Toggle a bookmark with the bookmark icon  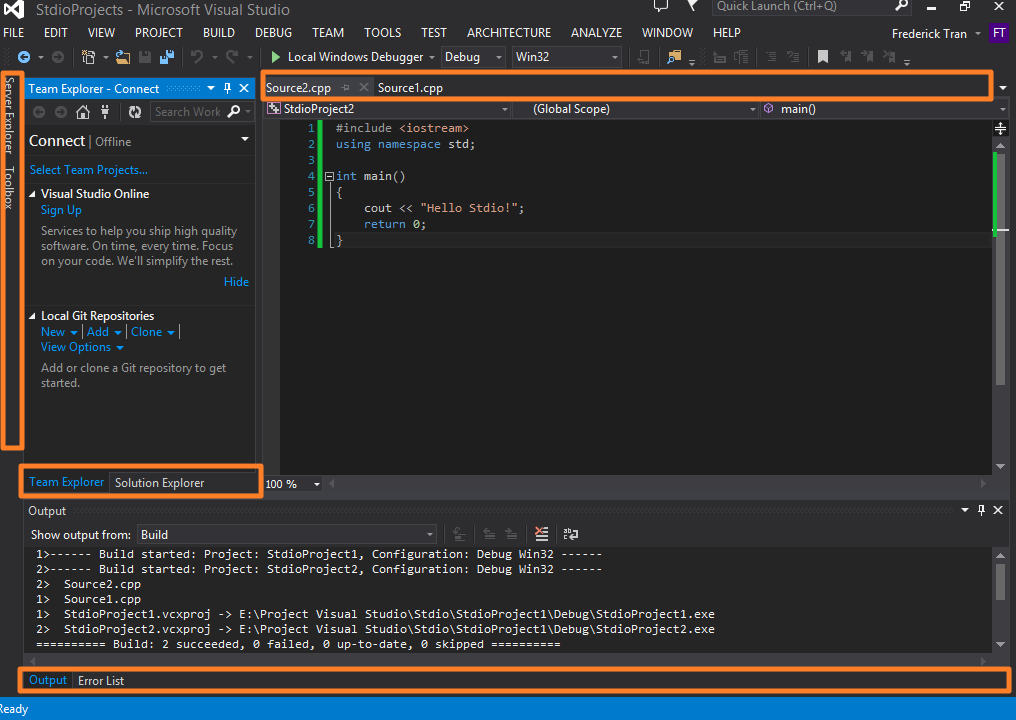pyautogui.click(x=823, y=57)
